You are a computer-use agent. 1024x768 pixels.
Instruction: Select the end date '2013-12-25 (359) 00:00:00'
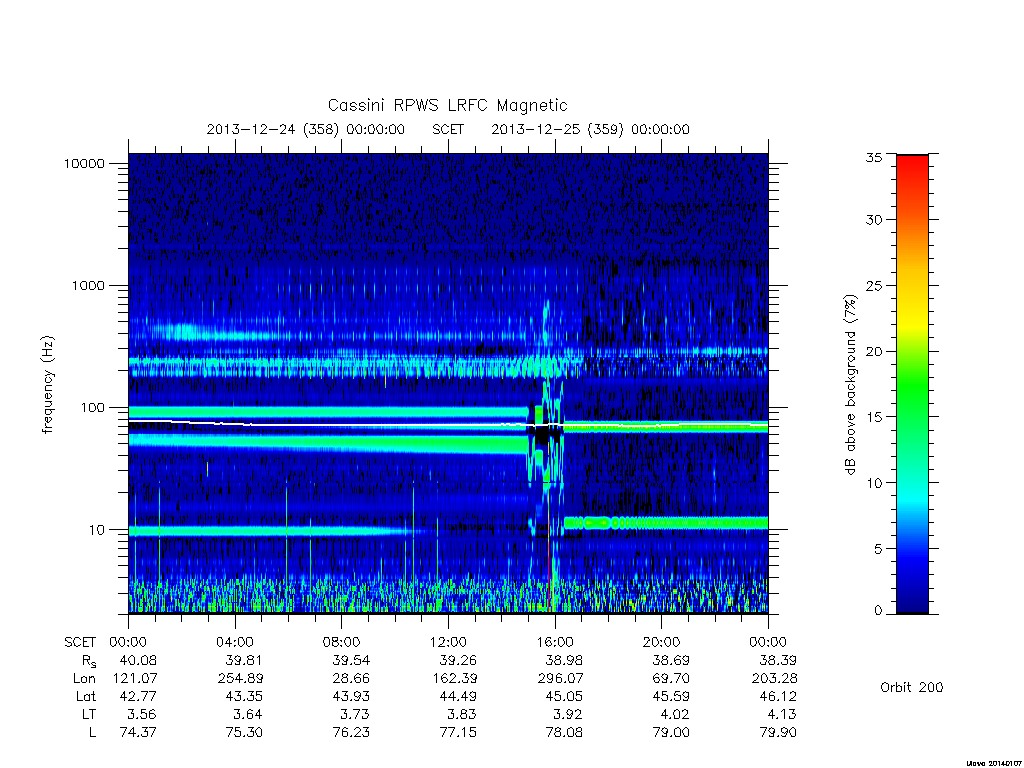(x=590, y=129)
